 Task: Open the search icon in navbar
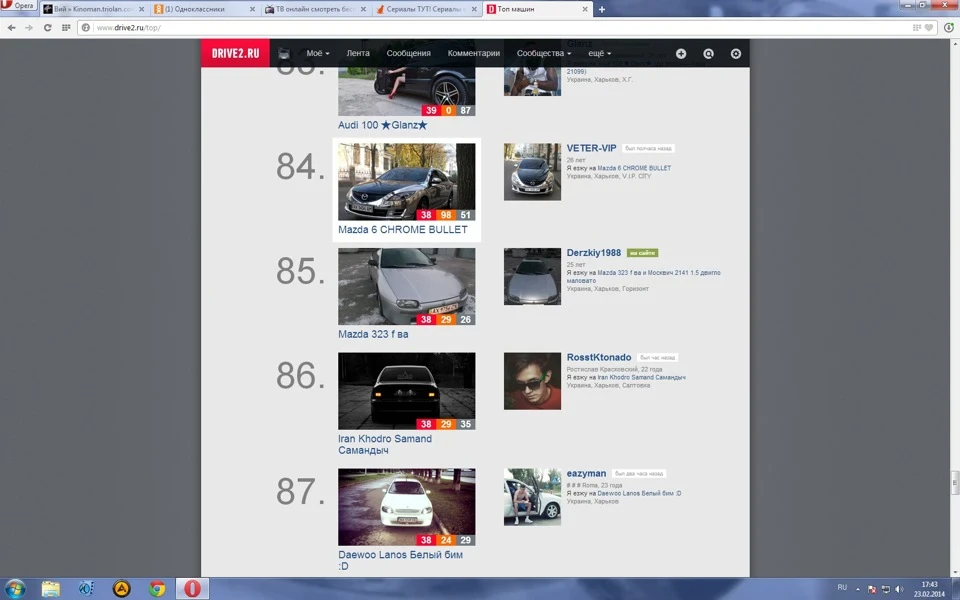pos(708,54)
